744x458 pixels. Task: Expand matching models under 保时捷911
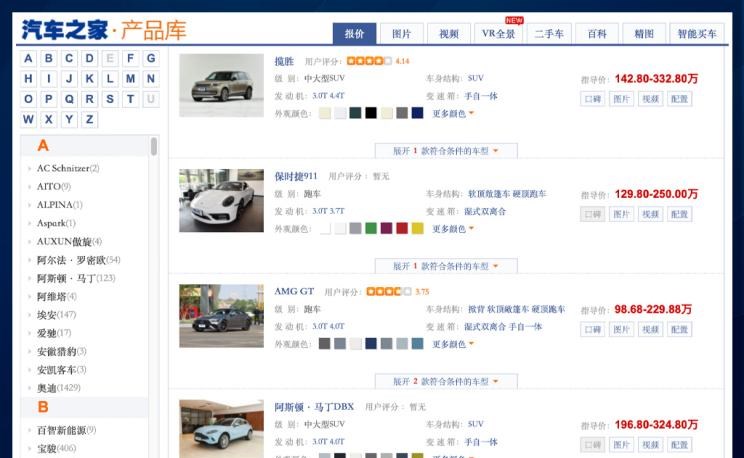tap(446, 266)
